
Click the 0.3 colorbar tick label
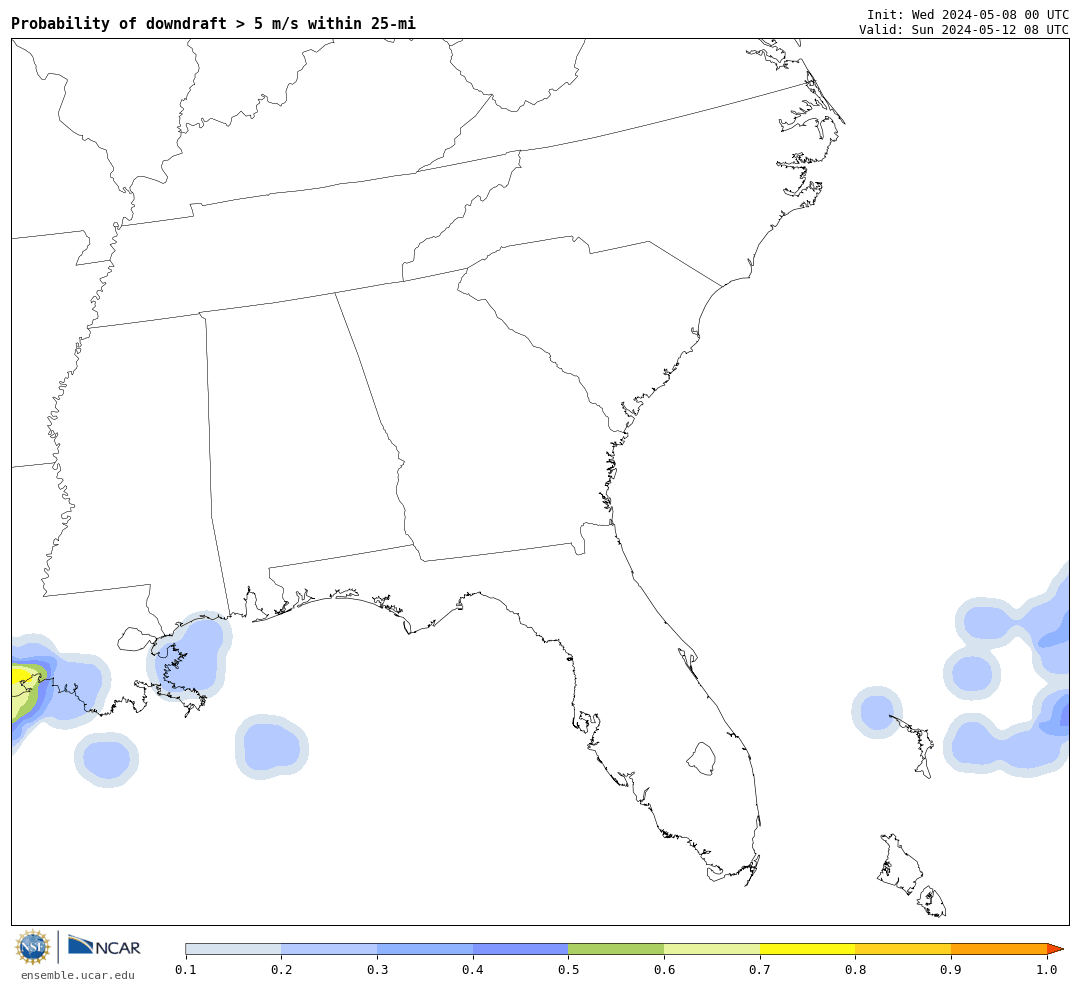pyautogui.click(x=377, y=970)
